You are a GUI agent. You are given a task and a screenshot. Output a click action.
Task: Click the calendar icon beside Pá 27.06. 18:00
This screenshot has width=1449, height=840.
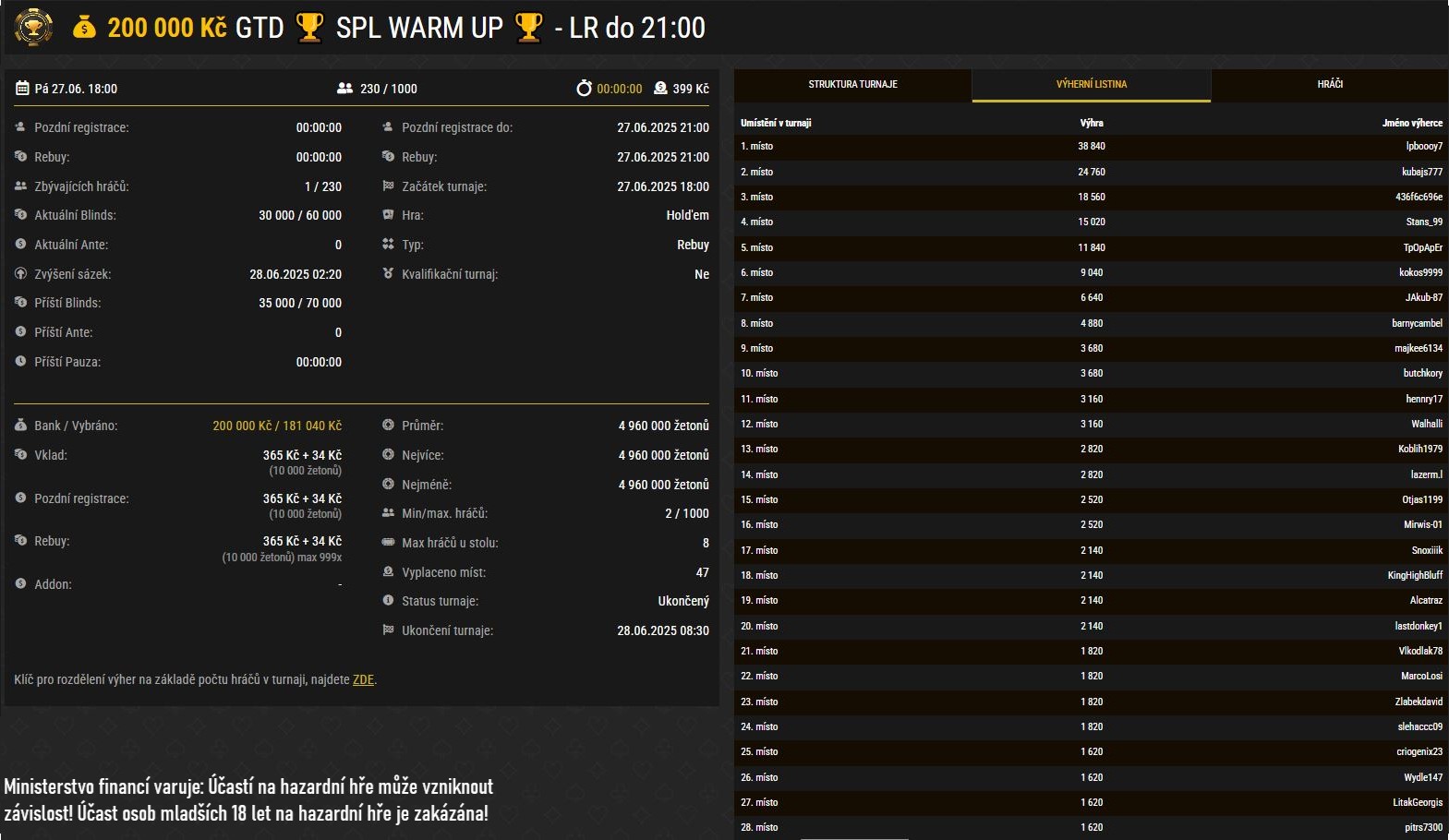coord(22,89)
